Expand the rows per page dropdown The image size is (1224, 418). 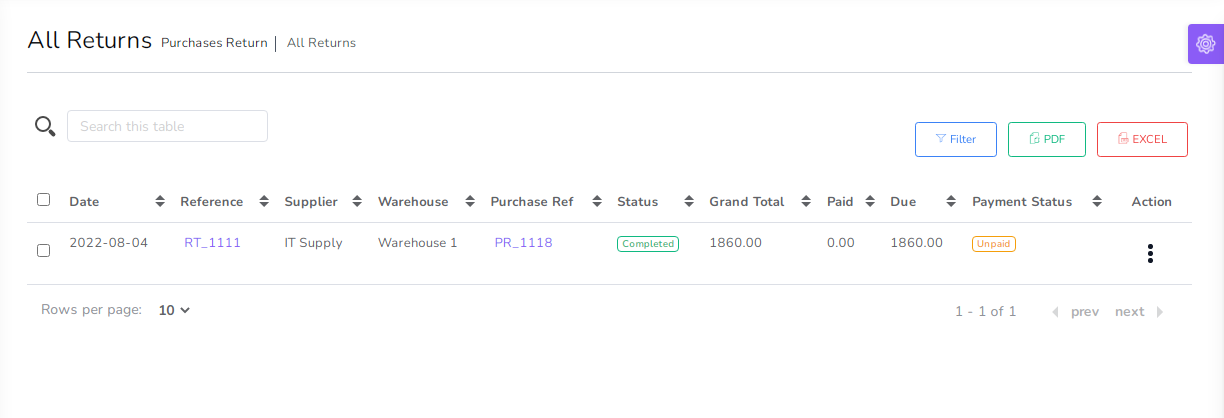pyautogui.click(x=174, y=311)
